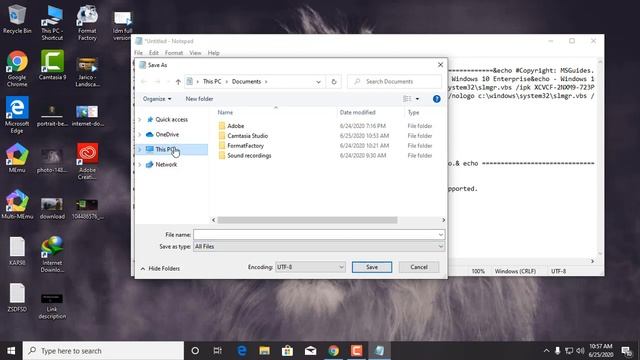Screen dimensions: 640x360
Task: Click the scroll right arrow of the file list
Action: point(443,220)
